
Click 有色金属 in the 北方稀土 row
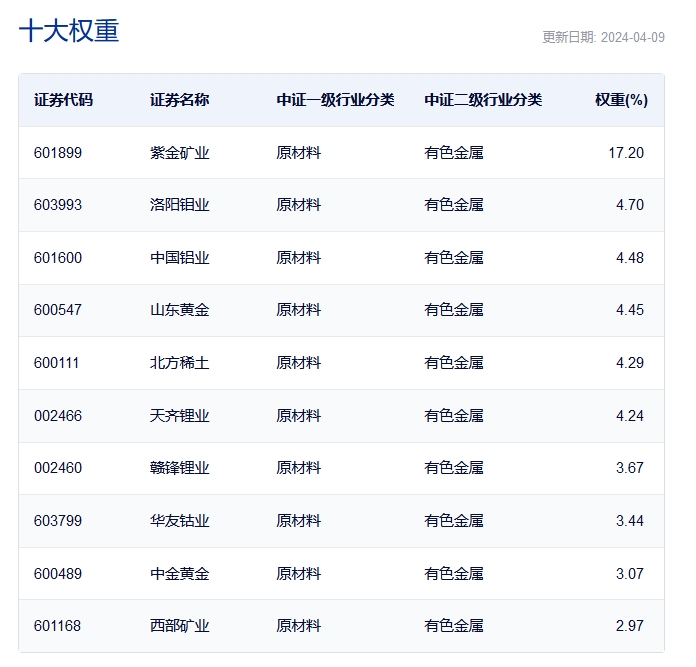(454, 363)
